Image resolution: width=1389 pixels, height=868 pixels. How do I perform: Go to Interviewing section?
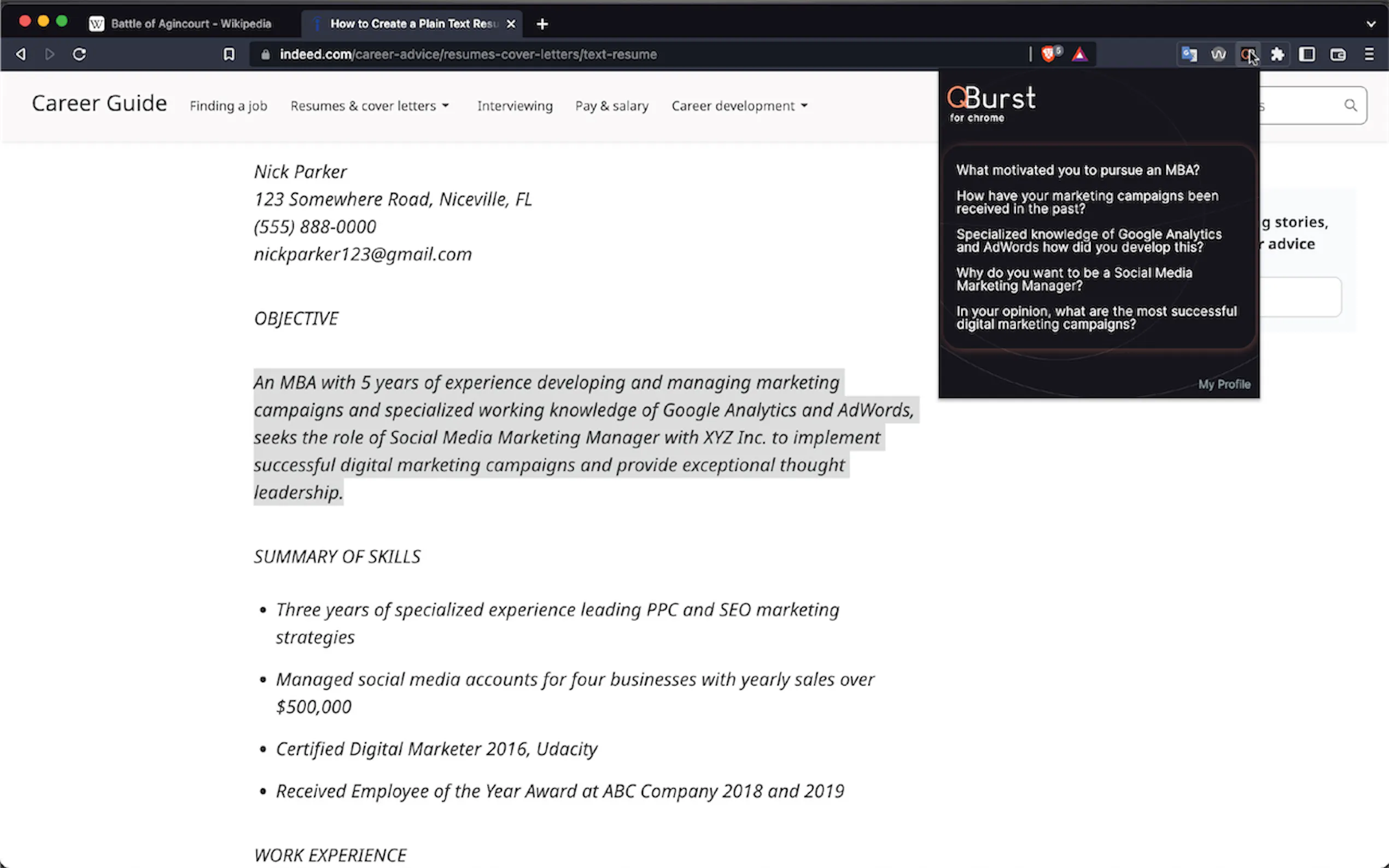(515, 105)
